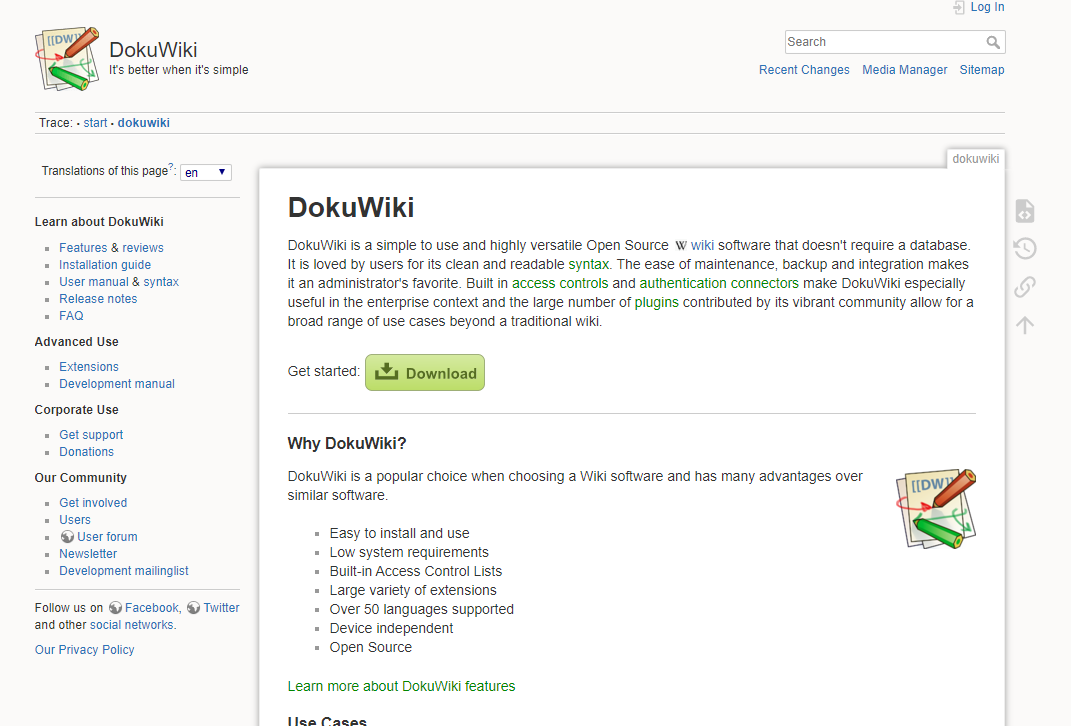Image resolution: width=1071 pixels, height=726 pixels.
Task: Open Sitemap
Action: click(982, 70)
